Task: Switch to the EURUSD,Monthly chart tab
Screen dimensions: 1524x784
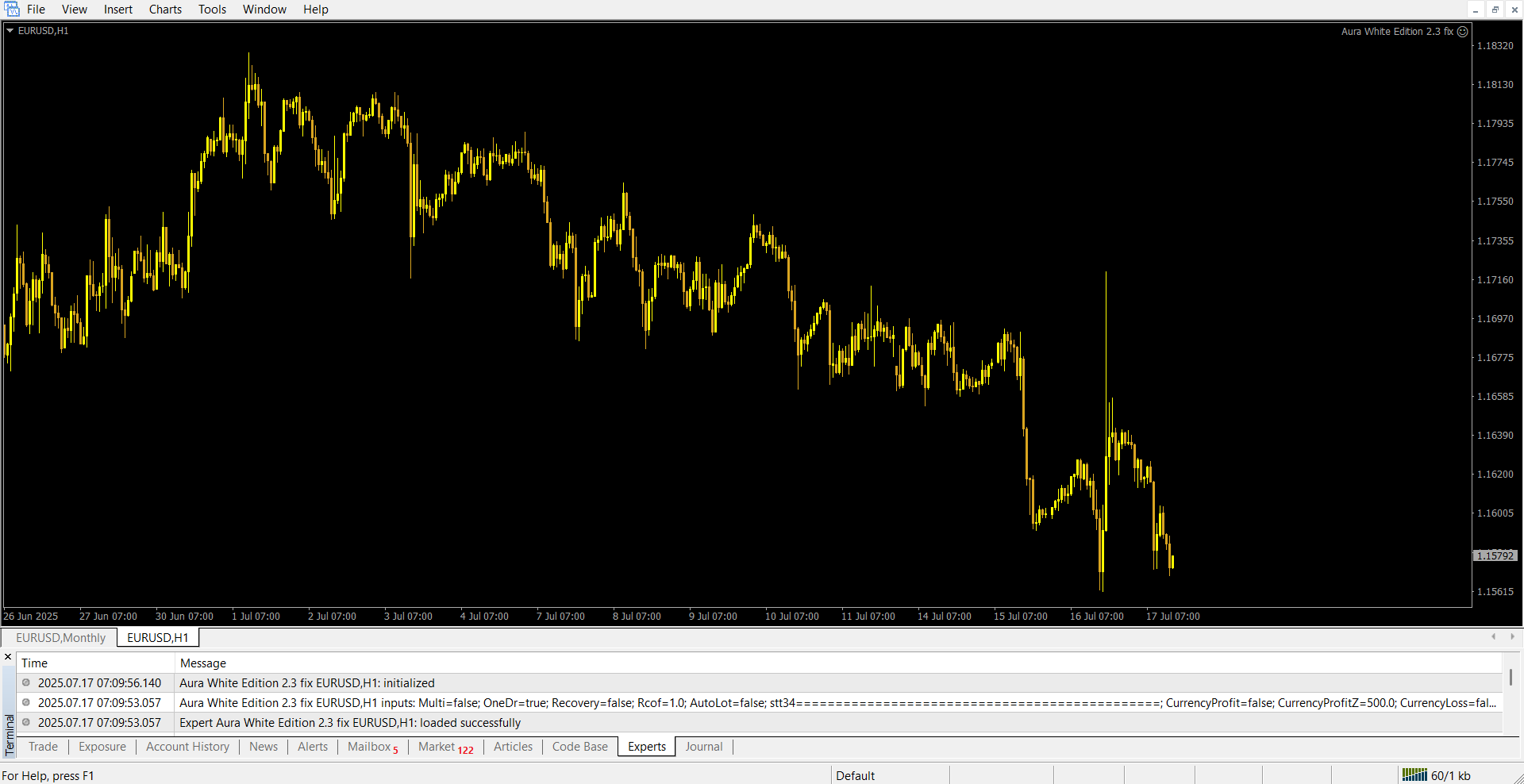Action: tap(60, 638)
